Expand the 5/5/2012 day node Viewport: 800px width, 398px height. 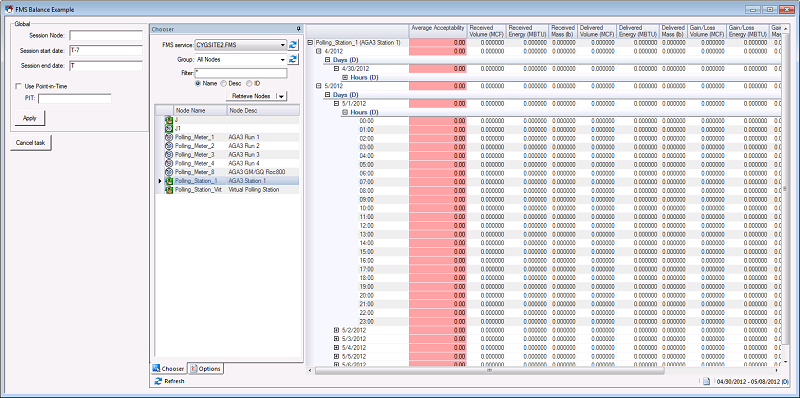pos(336,356)
